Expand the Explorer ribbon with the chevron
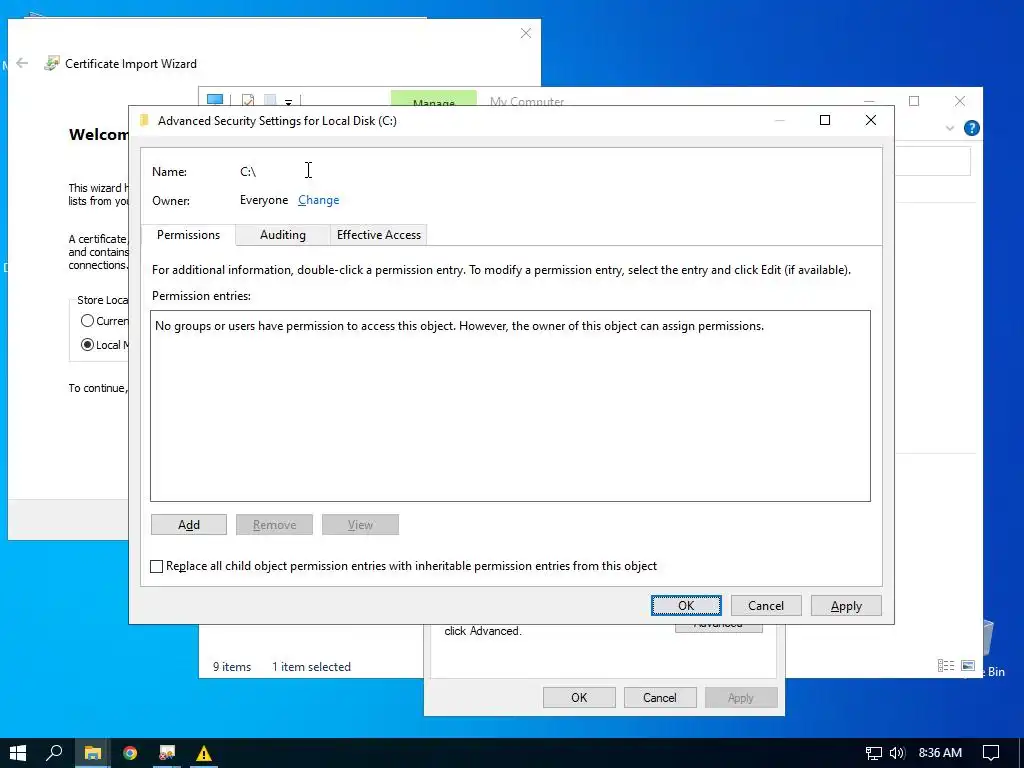1024x768 pixels. [950, 128]
